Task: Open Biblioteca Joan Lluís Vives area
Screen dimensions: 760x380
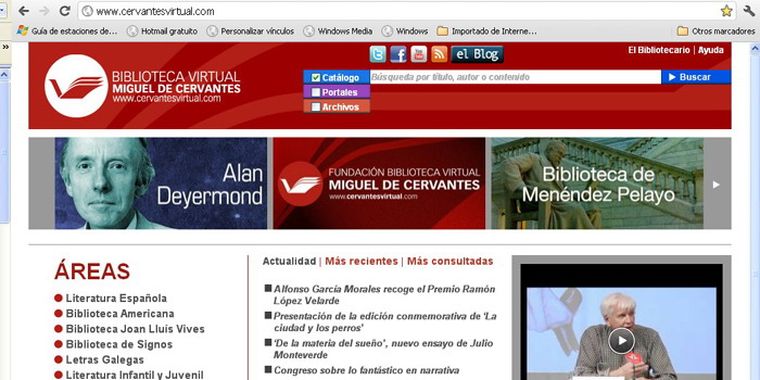Action: [x=135, y=329]
